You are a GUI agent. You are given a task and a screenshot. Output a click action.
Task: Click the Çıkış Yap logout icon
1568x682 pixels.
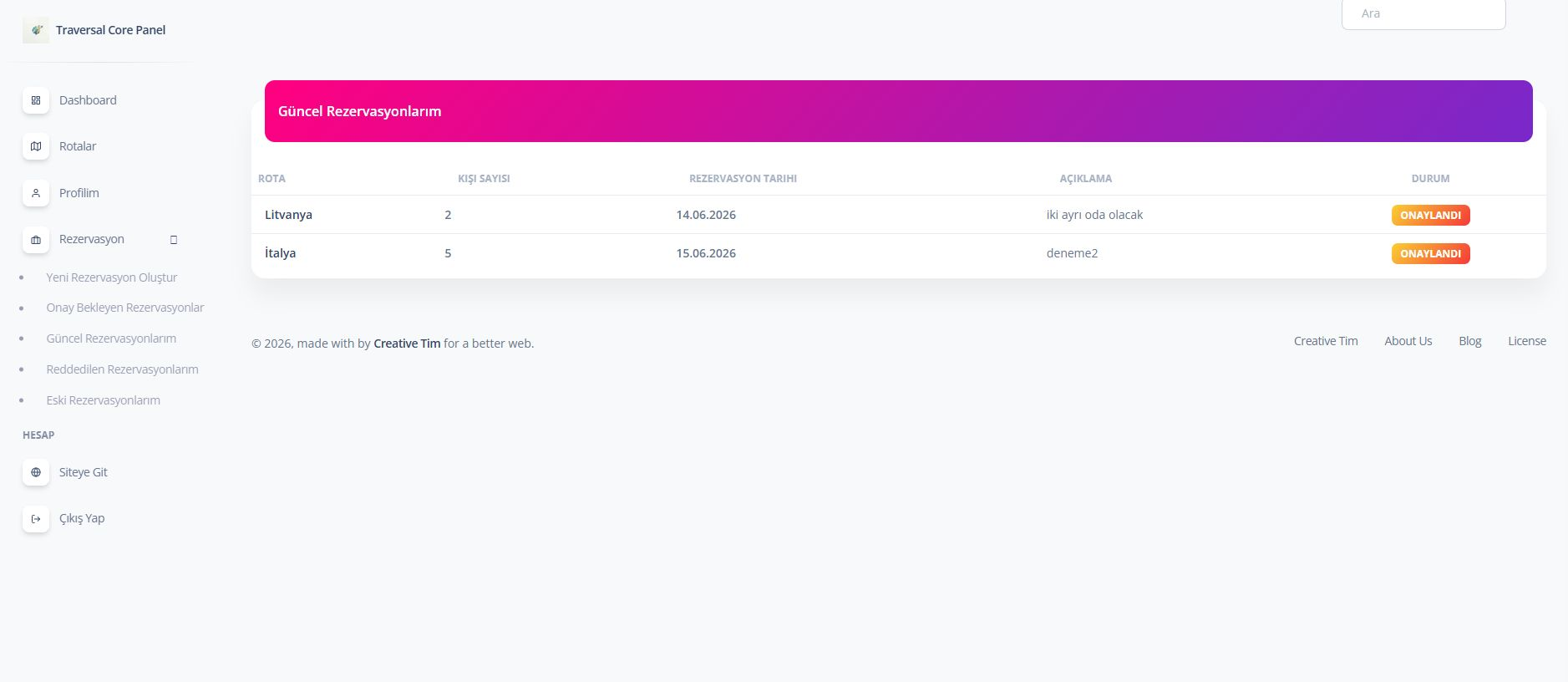[x=36, y=519]
